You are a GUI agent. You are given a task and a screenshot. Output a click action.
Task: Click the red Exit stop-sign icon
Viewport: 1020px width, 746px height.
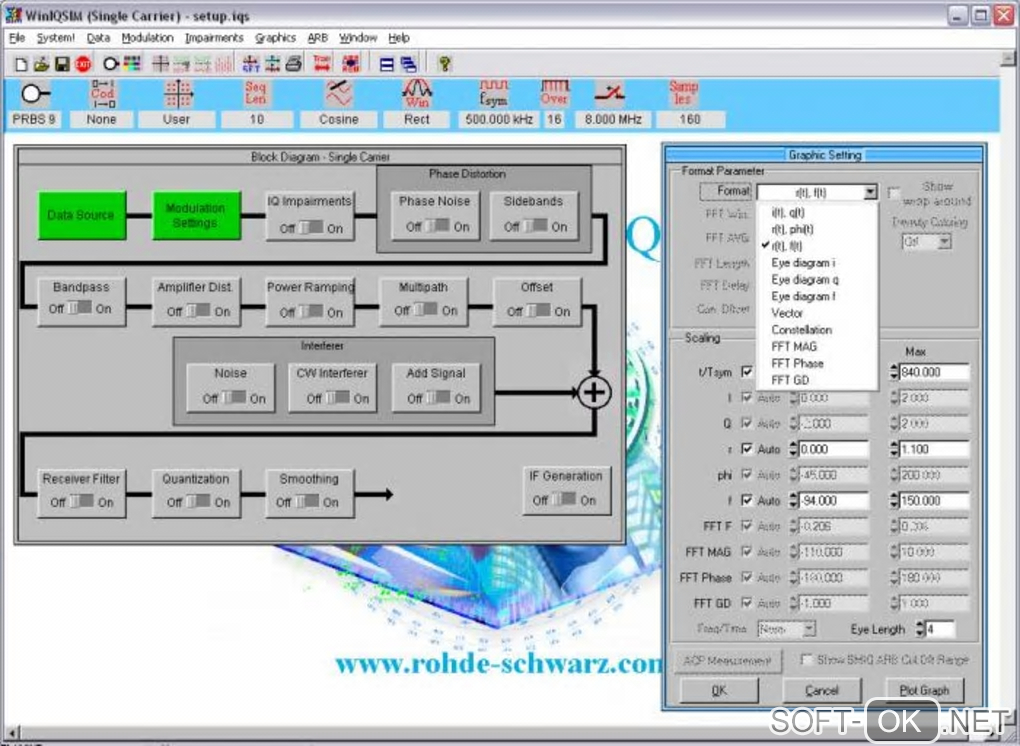coord(83,64)
